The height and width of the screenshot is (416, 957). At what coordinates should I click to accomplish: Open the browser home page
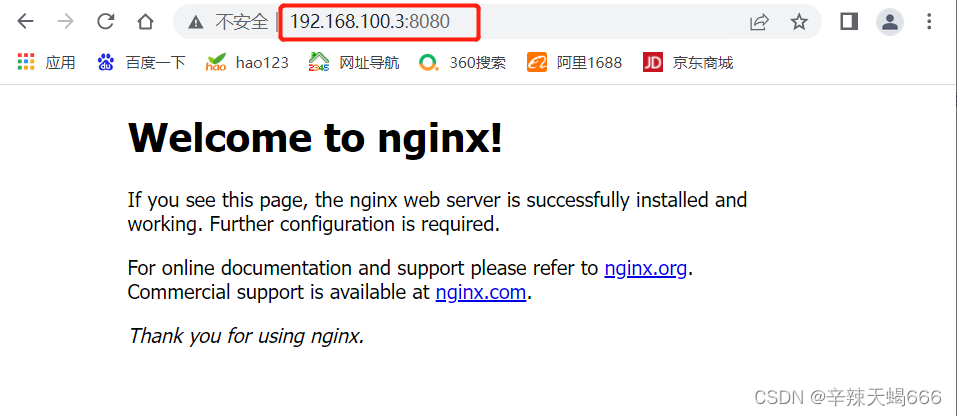point(145,22)
